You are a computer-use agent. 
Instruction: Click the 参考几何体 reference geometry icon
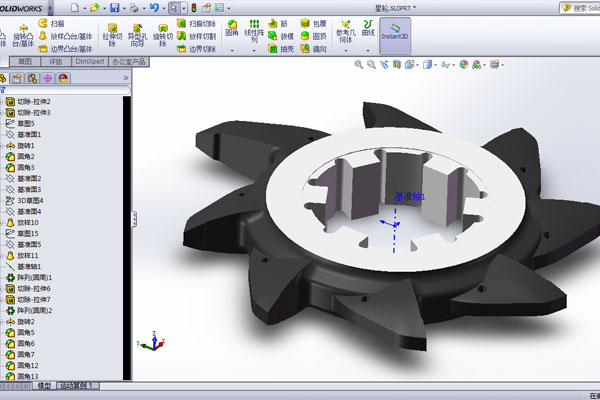tap(346, 32)
